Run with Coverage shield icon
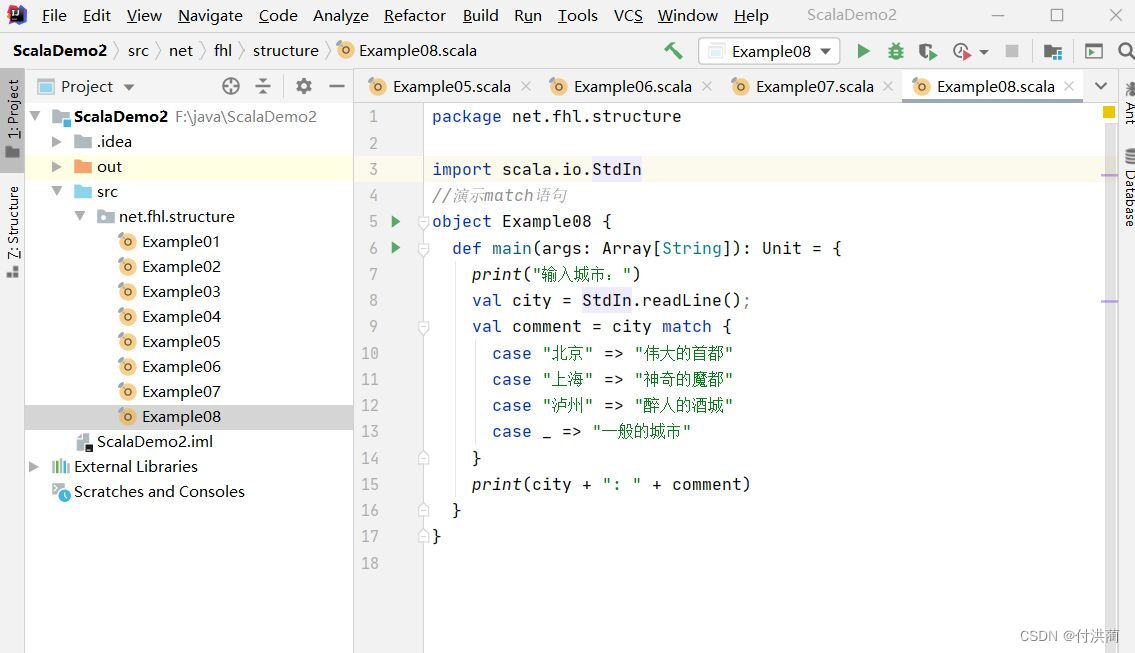 point(927,51)
